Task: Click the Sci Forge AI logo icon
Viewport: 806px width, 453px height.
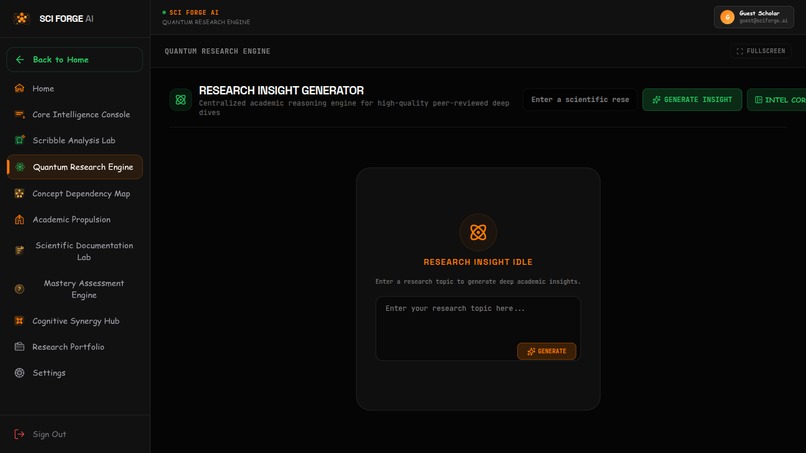Action: (x=22, y=19)
